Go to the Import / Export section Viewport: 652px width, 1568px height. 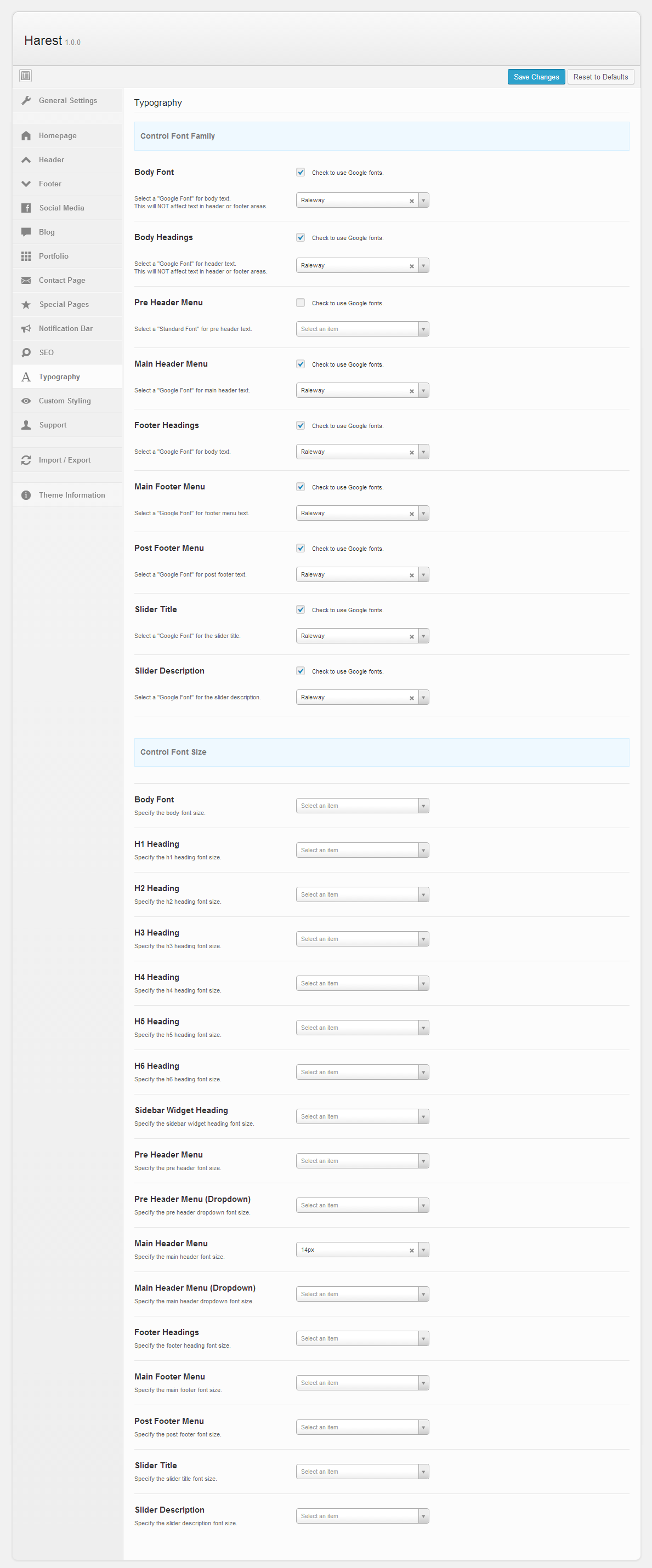(x=65, y=460)
